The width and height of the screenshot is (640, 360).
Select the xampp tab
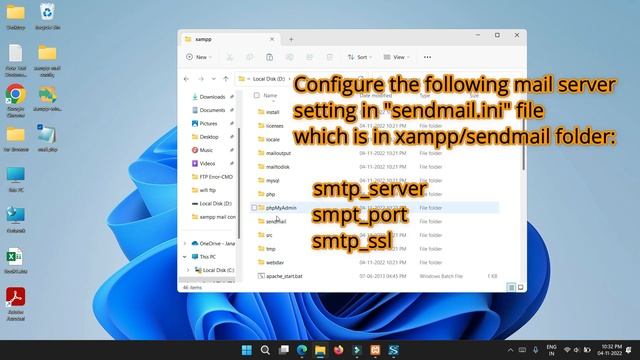click(231, 39)
